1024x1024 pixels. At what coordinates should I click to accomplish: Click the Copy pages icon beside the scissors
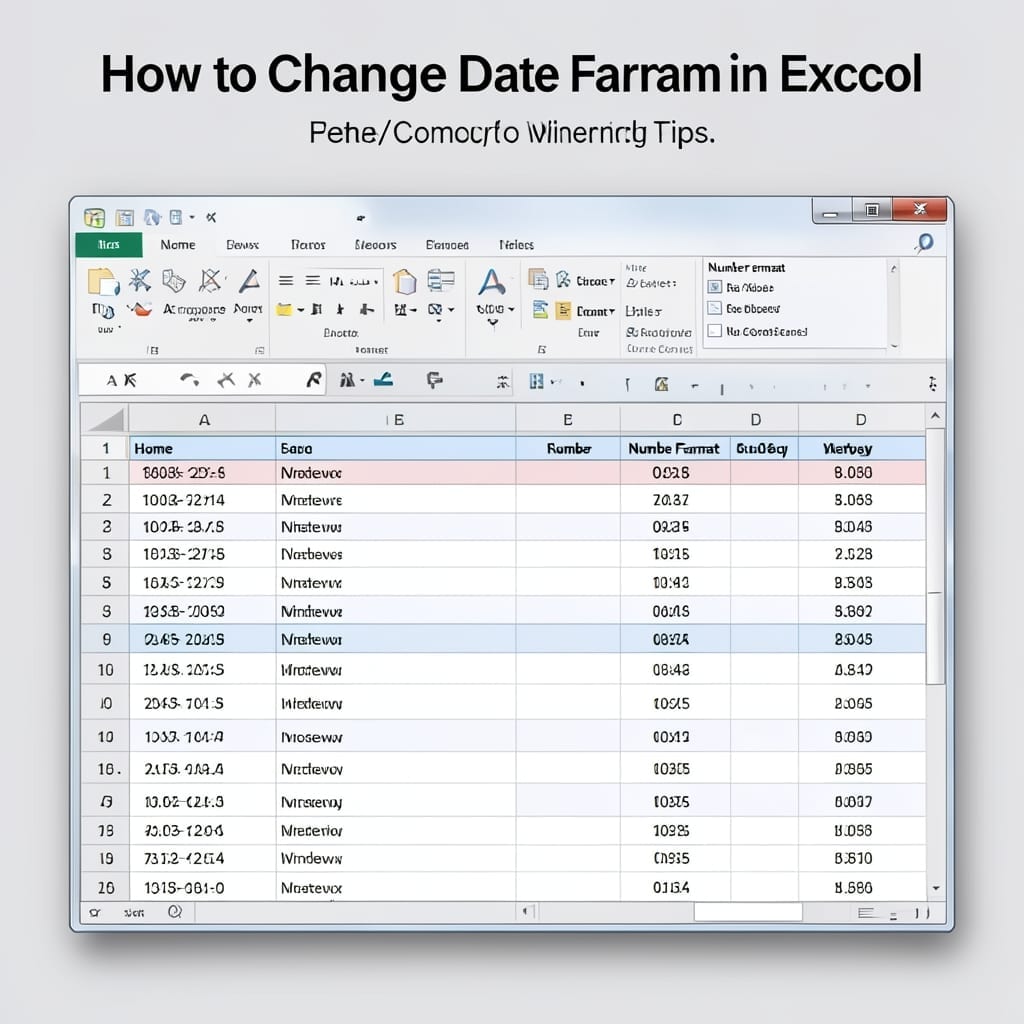point(174,281)
